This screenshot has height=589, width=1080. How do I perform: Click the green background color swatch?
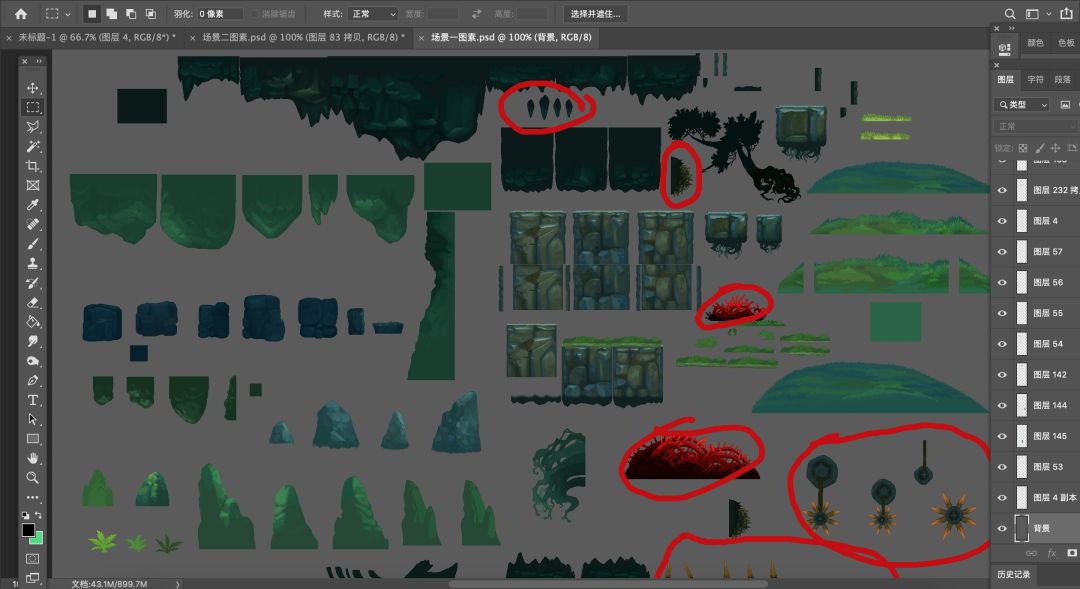click(38, 538)
